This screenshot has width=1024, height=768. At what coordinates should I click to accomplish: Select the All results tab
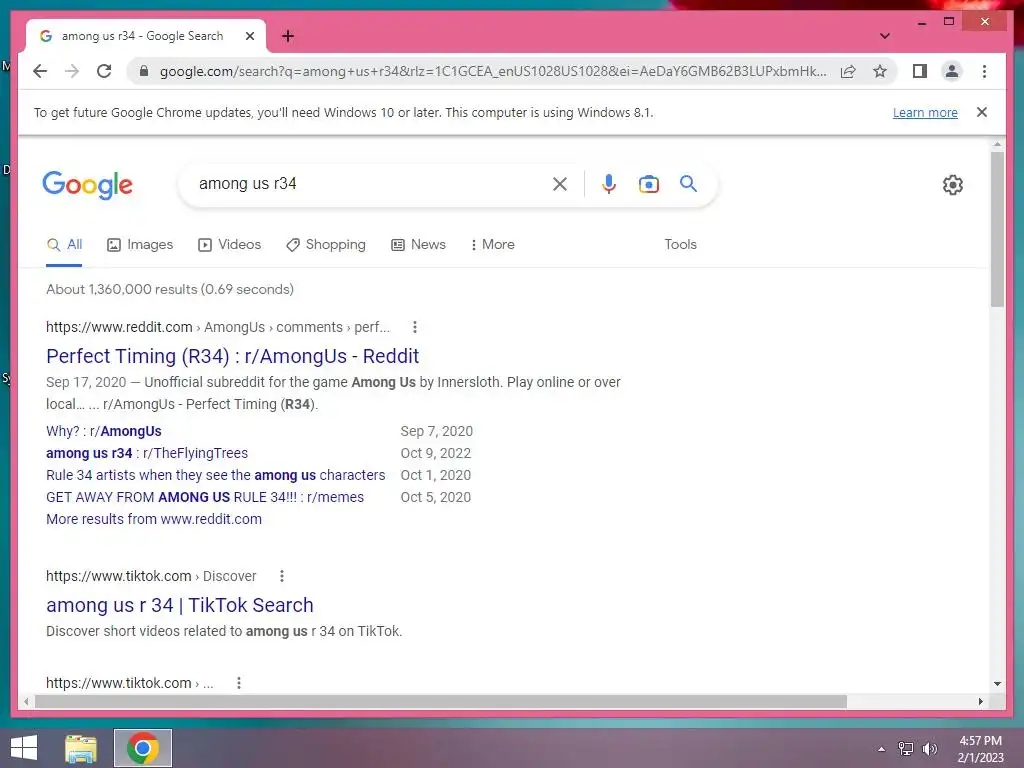(64, 245)
